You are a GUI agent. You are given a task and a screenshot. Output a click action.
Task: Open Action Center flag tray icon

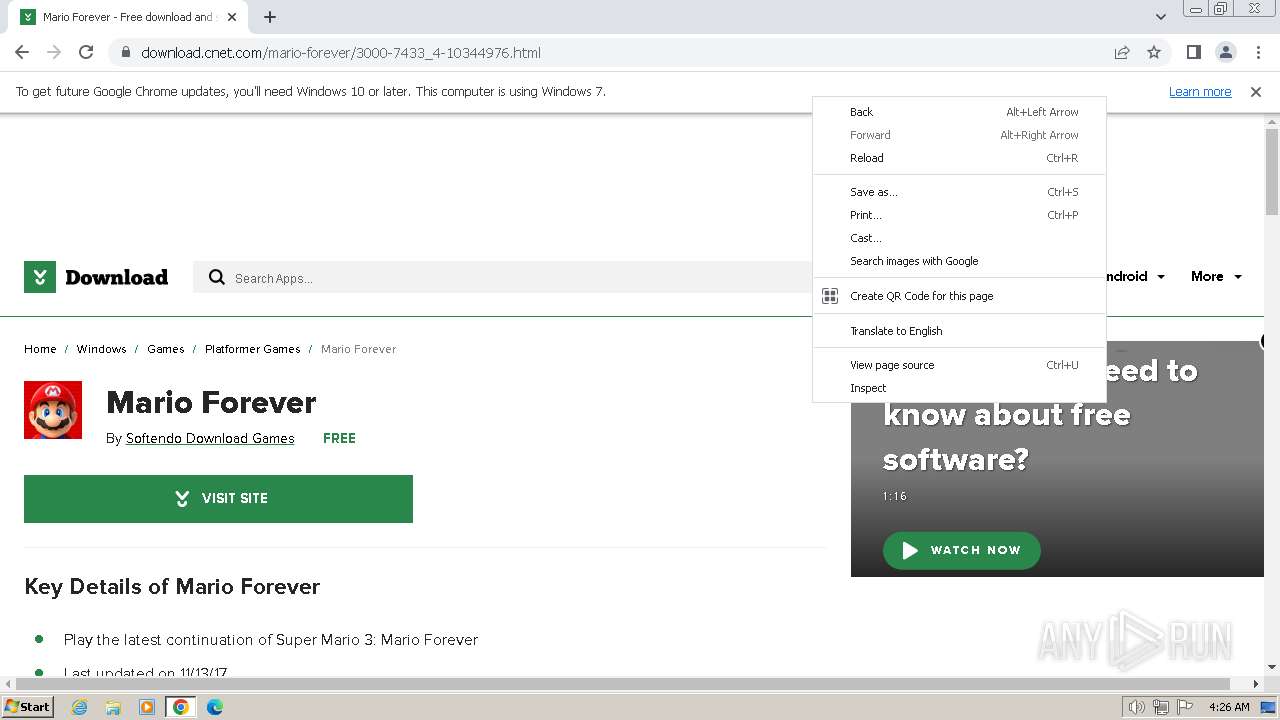coord(1185,707)
